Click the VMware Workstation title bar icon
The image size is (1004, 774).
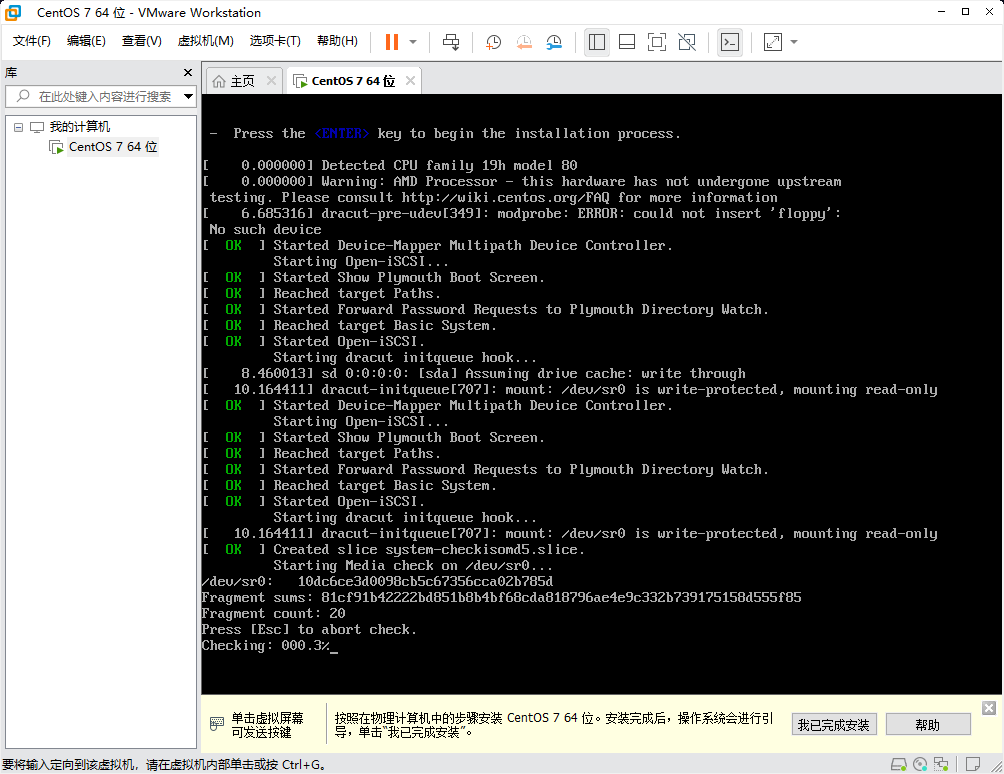[x=13, y=12]
